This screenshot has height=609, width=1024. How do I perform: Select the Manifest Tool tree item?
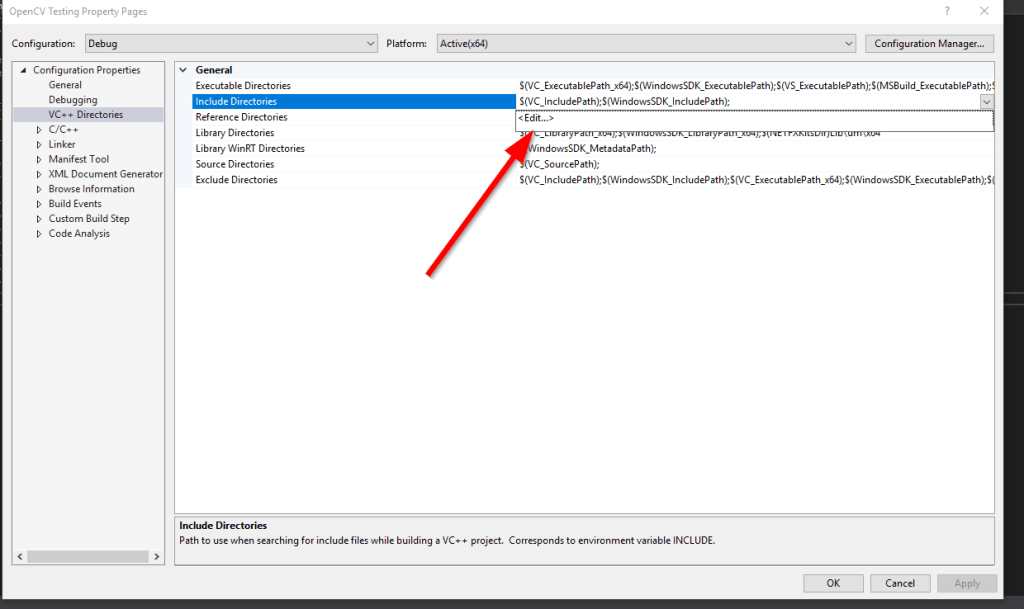pos(78,159)
